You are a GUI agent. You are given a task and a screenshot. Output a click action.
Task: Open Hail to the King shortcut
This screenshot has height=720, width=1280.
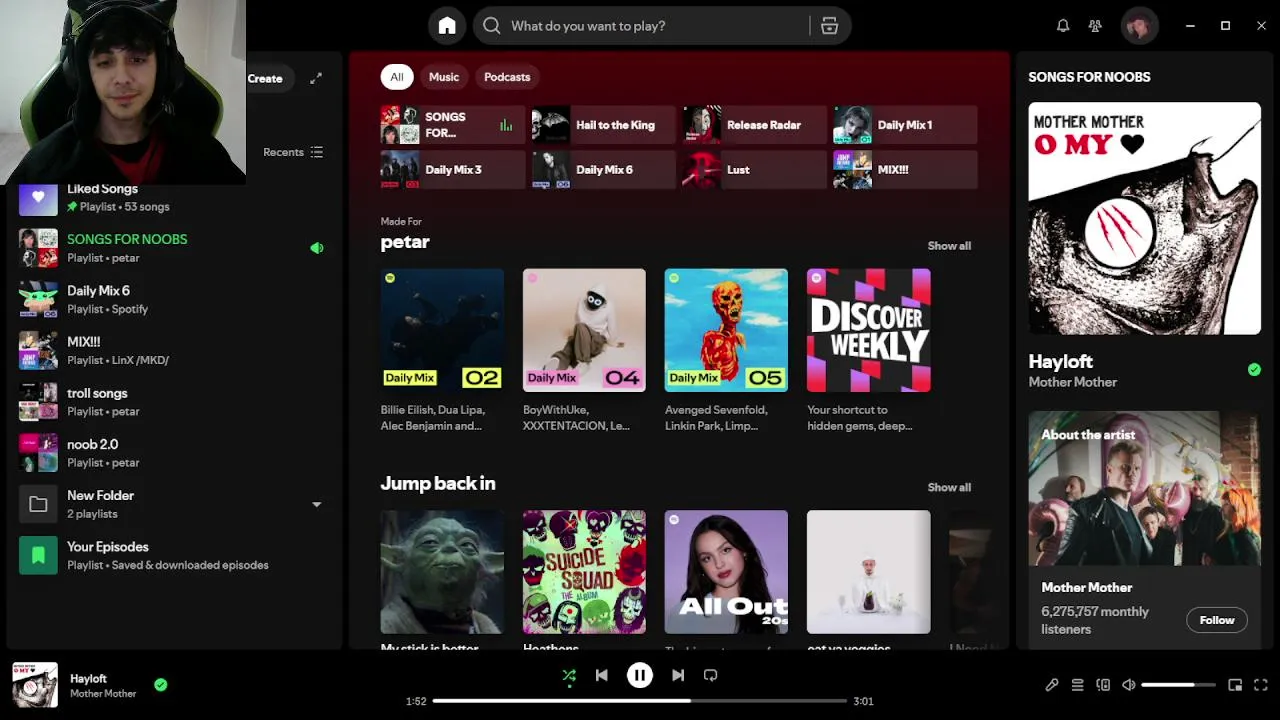coord(603,125)
